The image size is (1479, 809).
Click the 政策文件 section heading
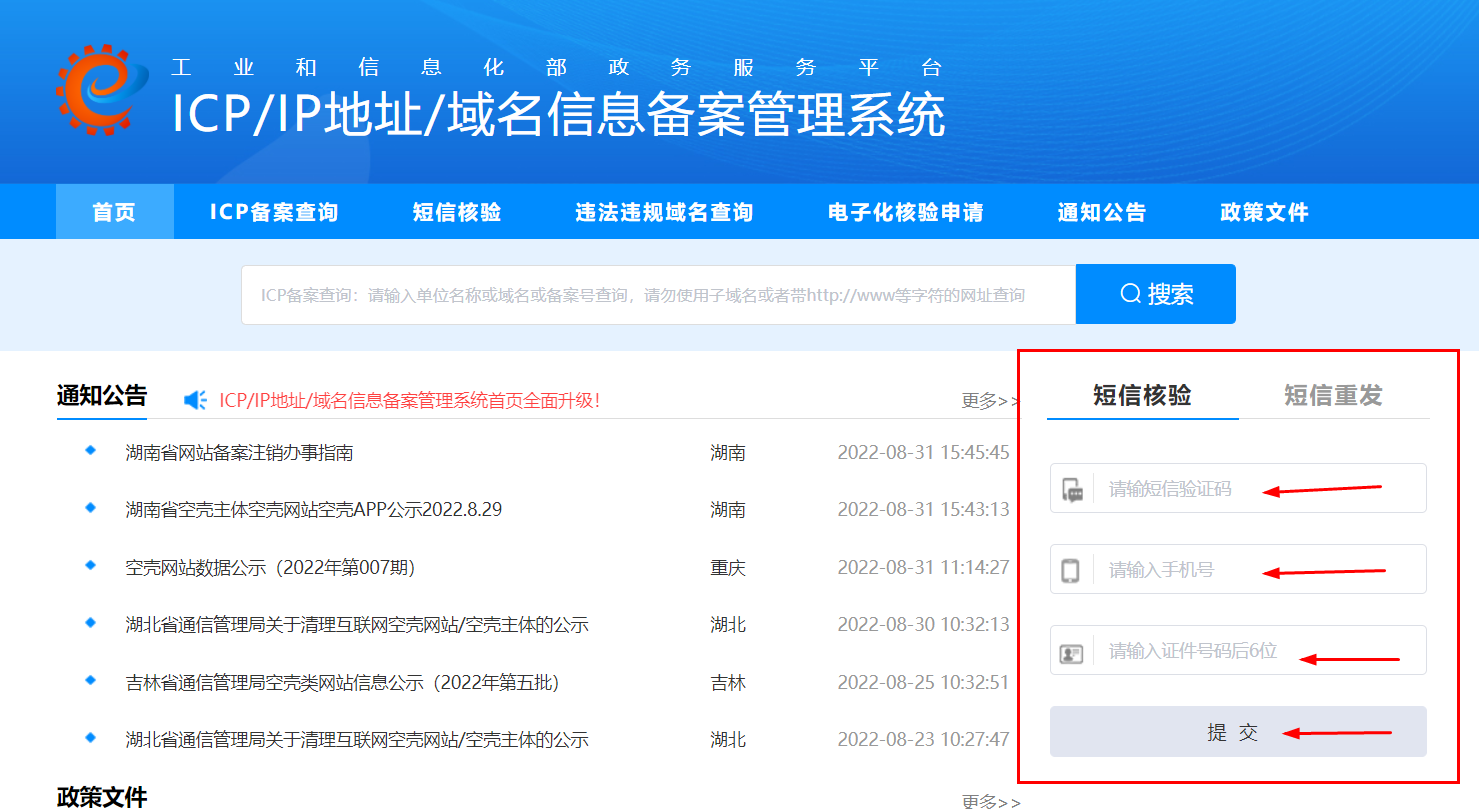[x=102, y=797]
